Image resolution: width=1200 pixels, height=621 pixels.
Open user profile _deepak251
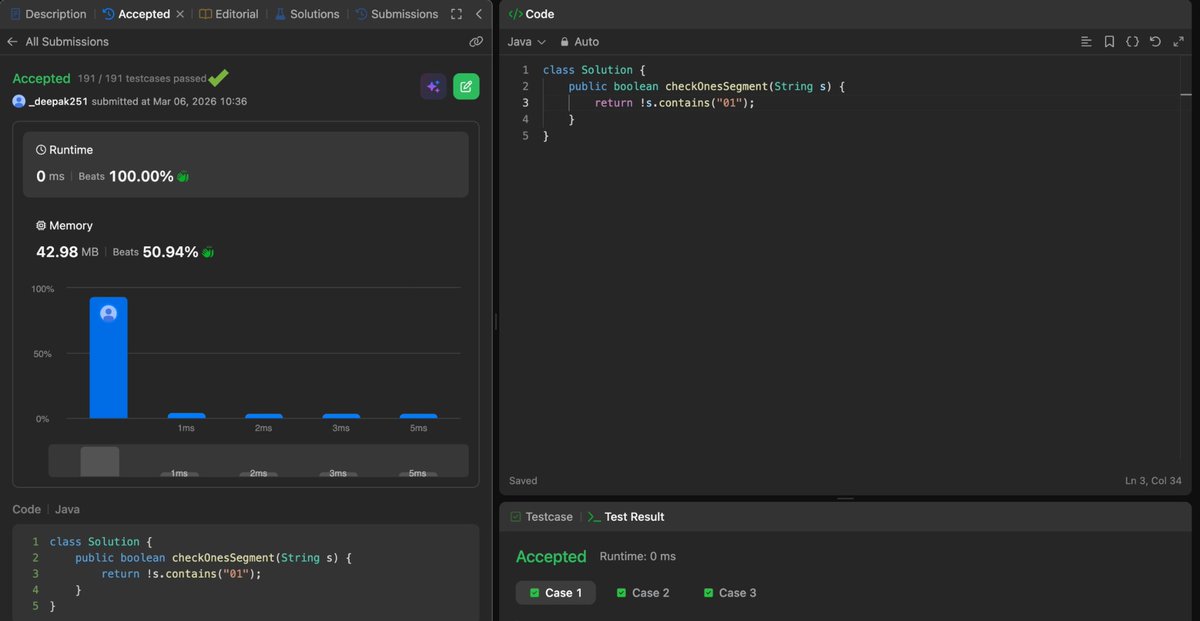[59, 101]
